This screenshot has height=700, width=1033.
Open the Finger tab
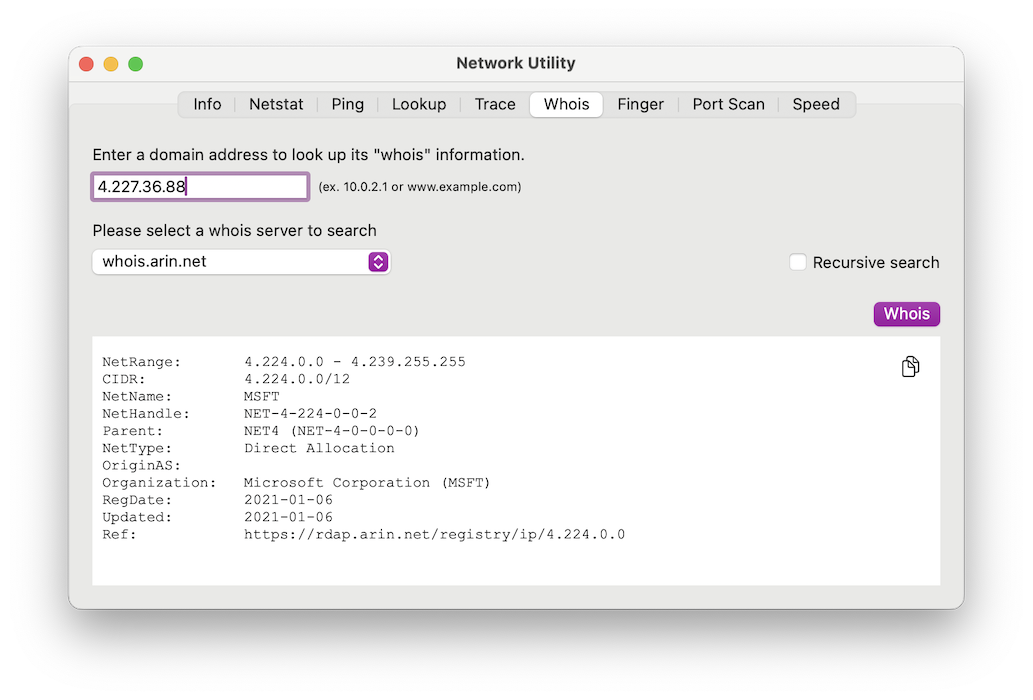click(x=640, y=104)
